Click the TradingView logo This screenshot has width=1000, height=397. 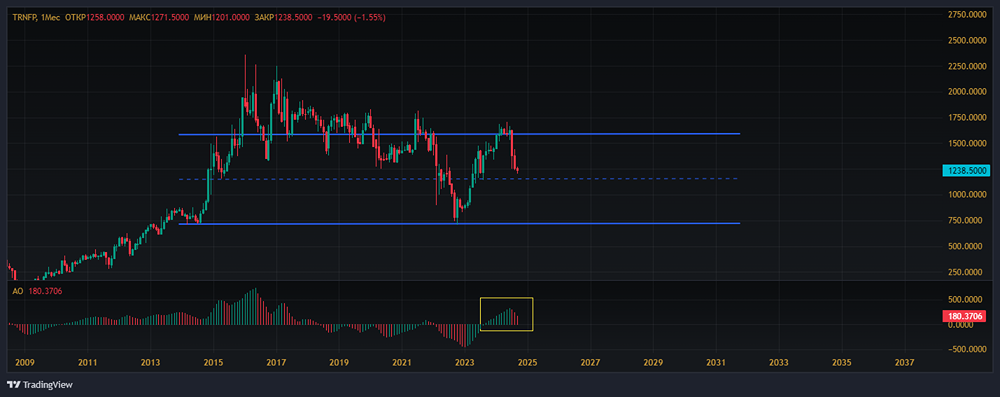point(40,385)
